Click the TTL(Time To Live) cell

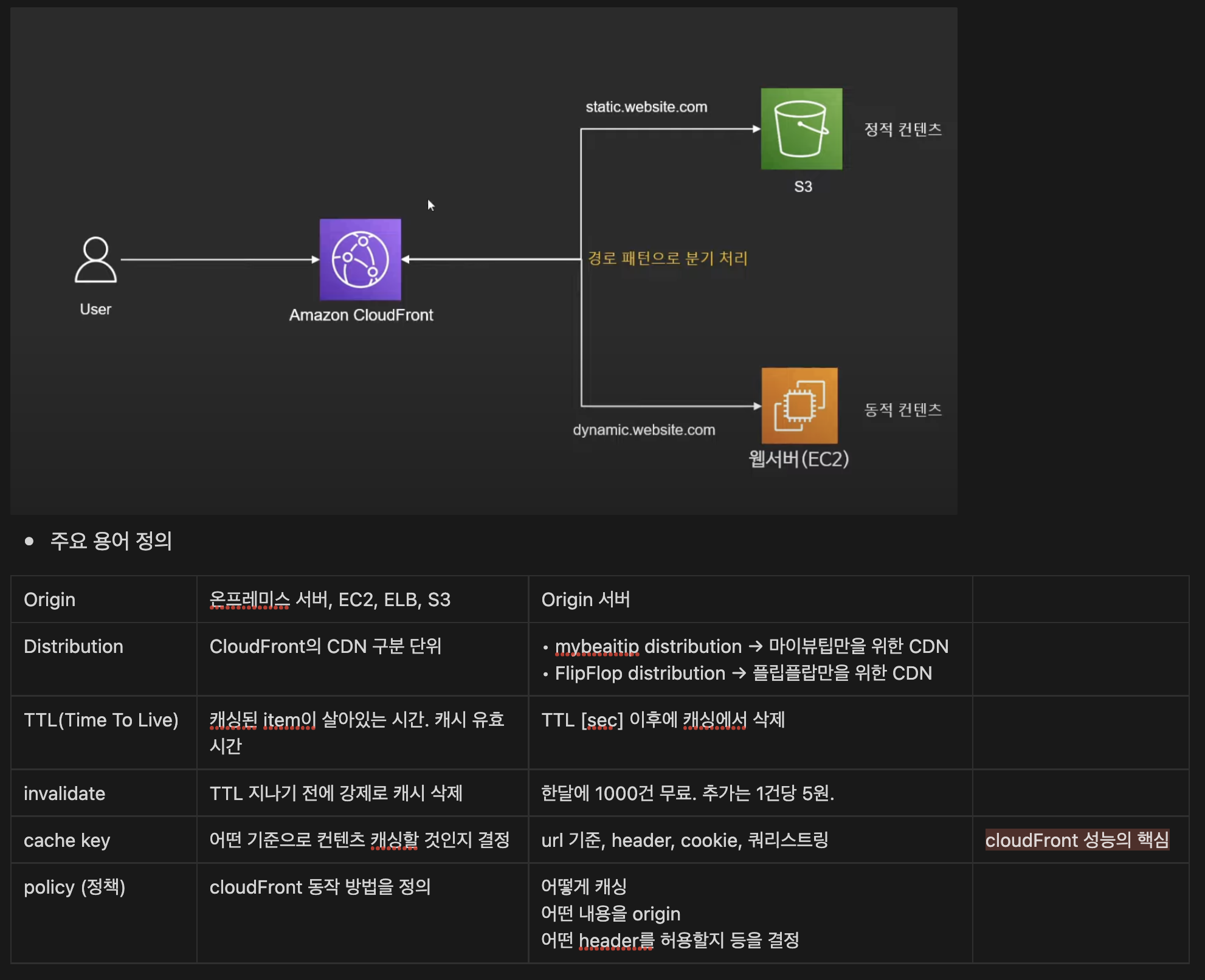[x=101, y=720]
